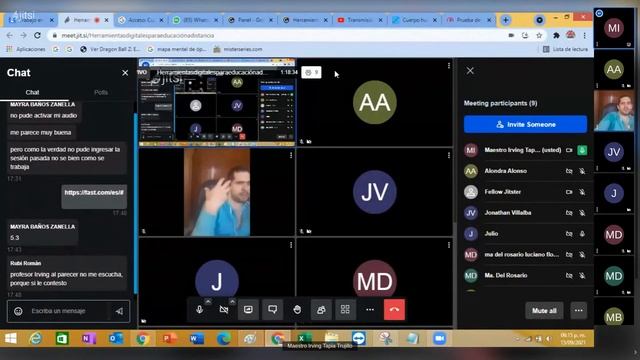The image size is (640, 360).
Task: Select Alondra Alonso in participants list
Action: [525, 171]
